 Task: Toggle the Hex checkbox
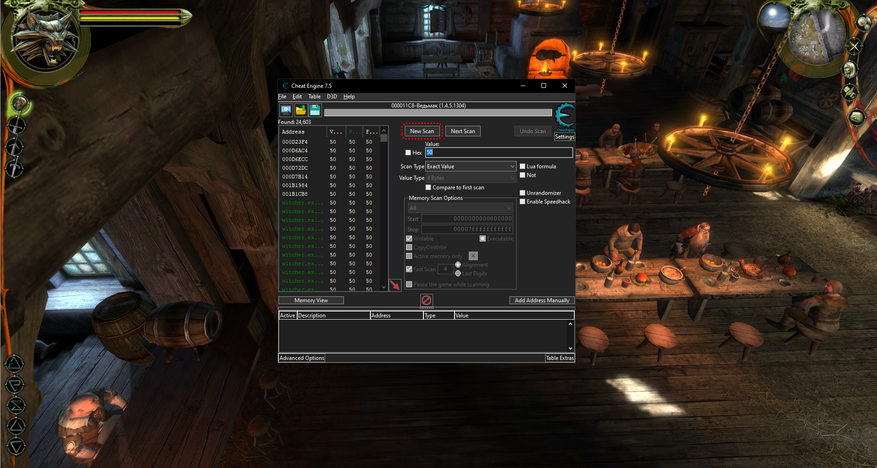(x=408, y=153)
